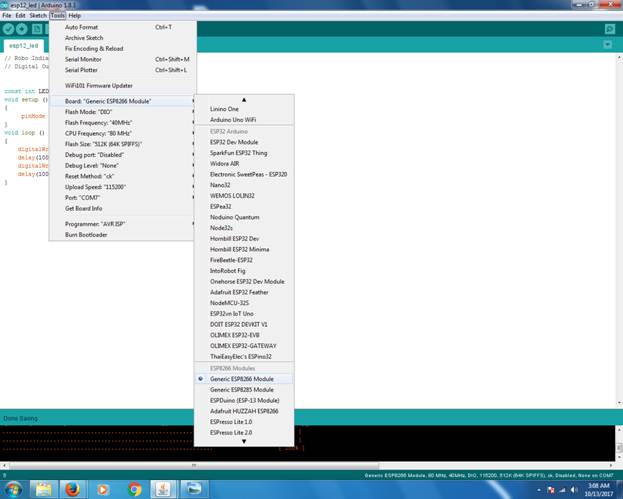Launch Chrome from the taskbar

pos(134,489)
